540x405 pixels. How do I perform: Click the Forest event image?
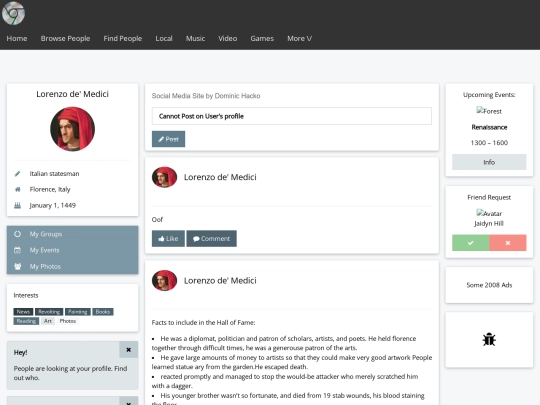click(x=489, y=111)
